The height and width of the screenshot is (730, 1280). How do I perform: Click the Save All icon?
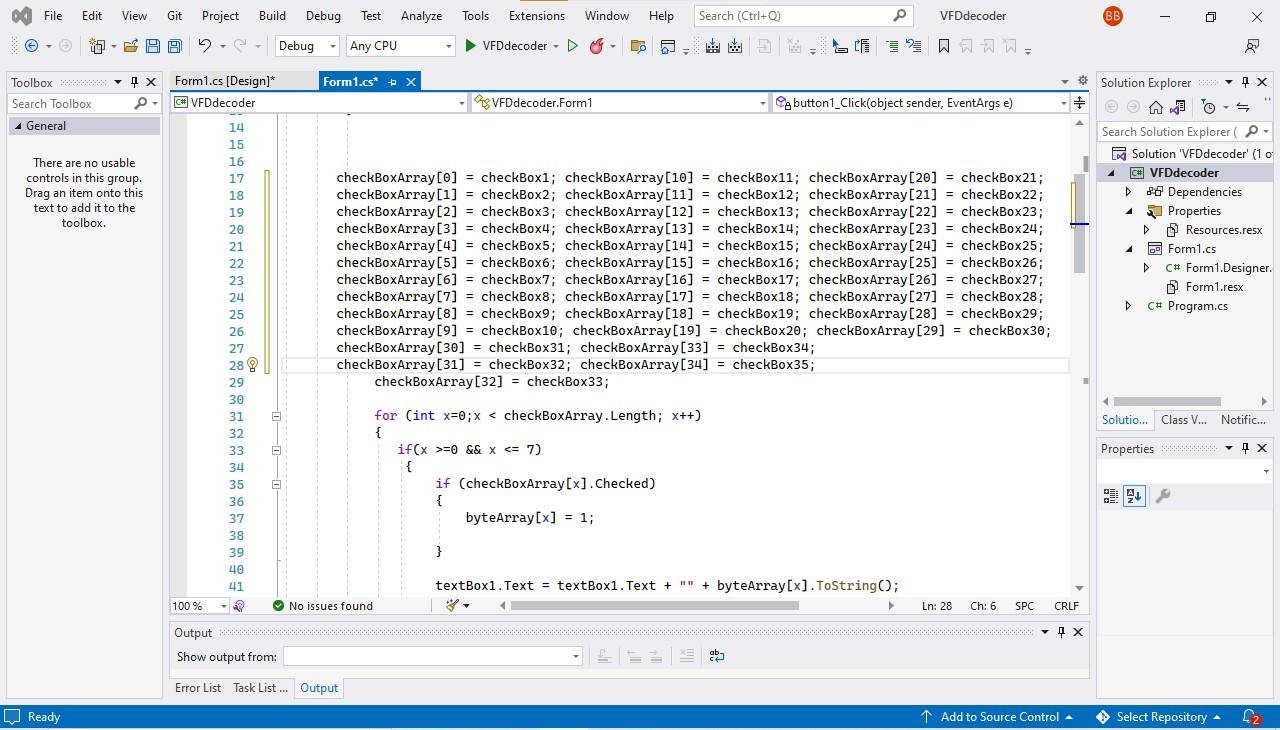[x=174, y=46]
